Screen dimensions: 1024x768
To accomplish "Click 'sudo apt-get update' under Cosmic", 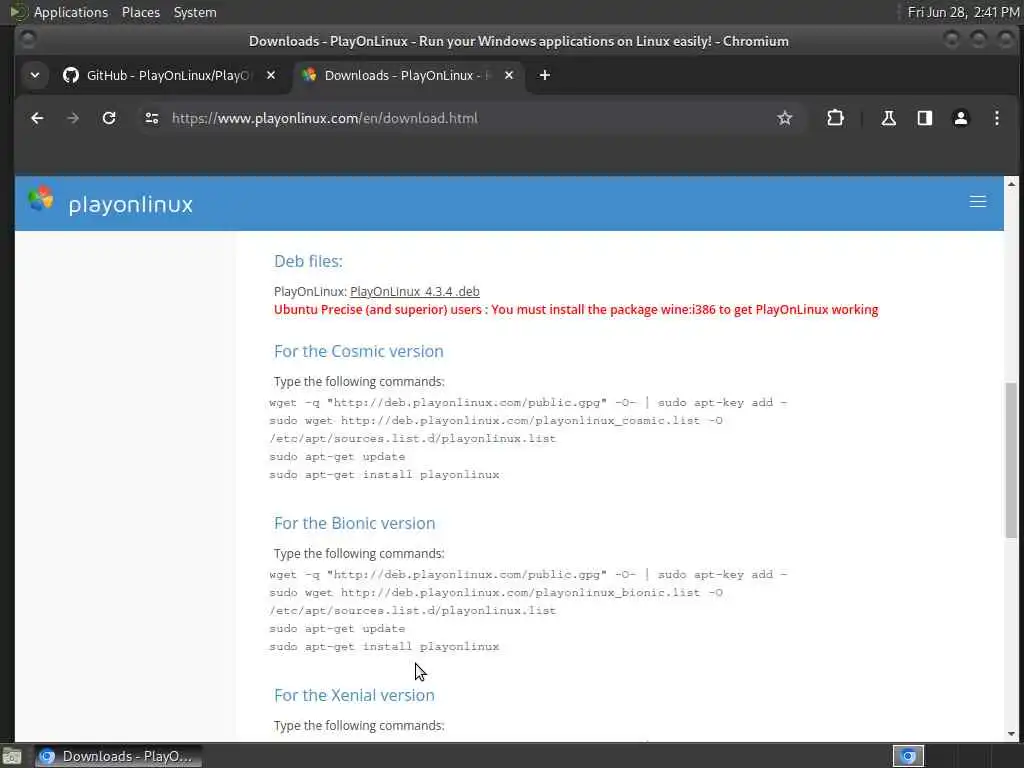I will 337,456.
